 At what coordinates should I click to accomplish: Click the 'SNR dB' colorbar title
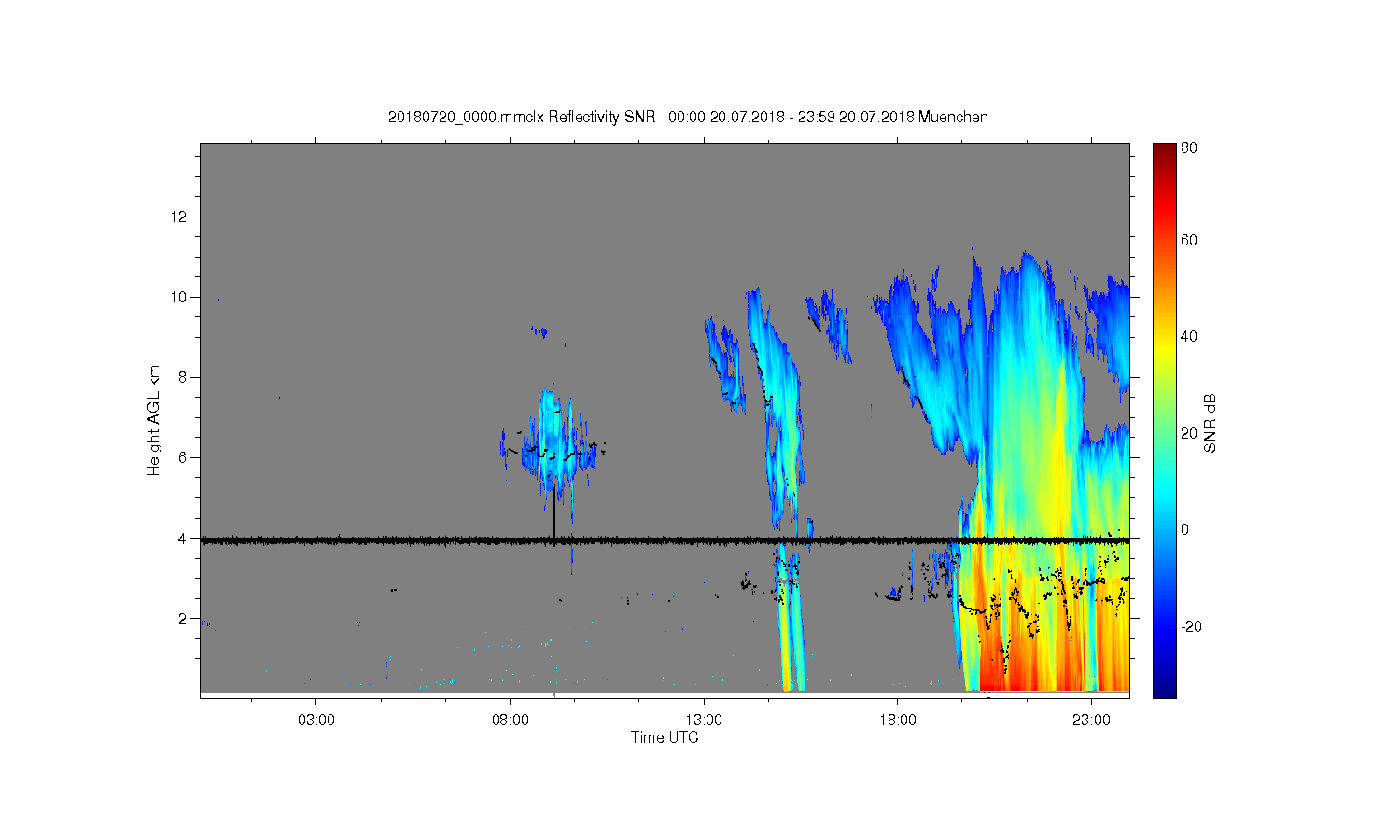[x=1211, y=423]
